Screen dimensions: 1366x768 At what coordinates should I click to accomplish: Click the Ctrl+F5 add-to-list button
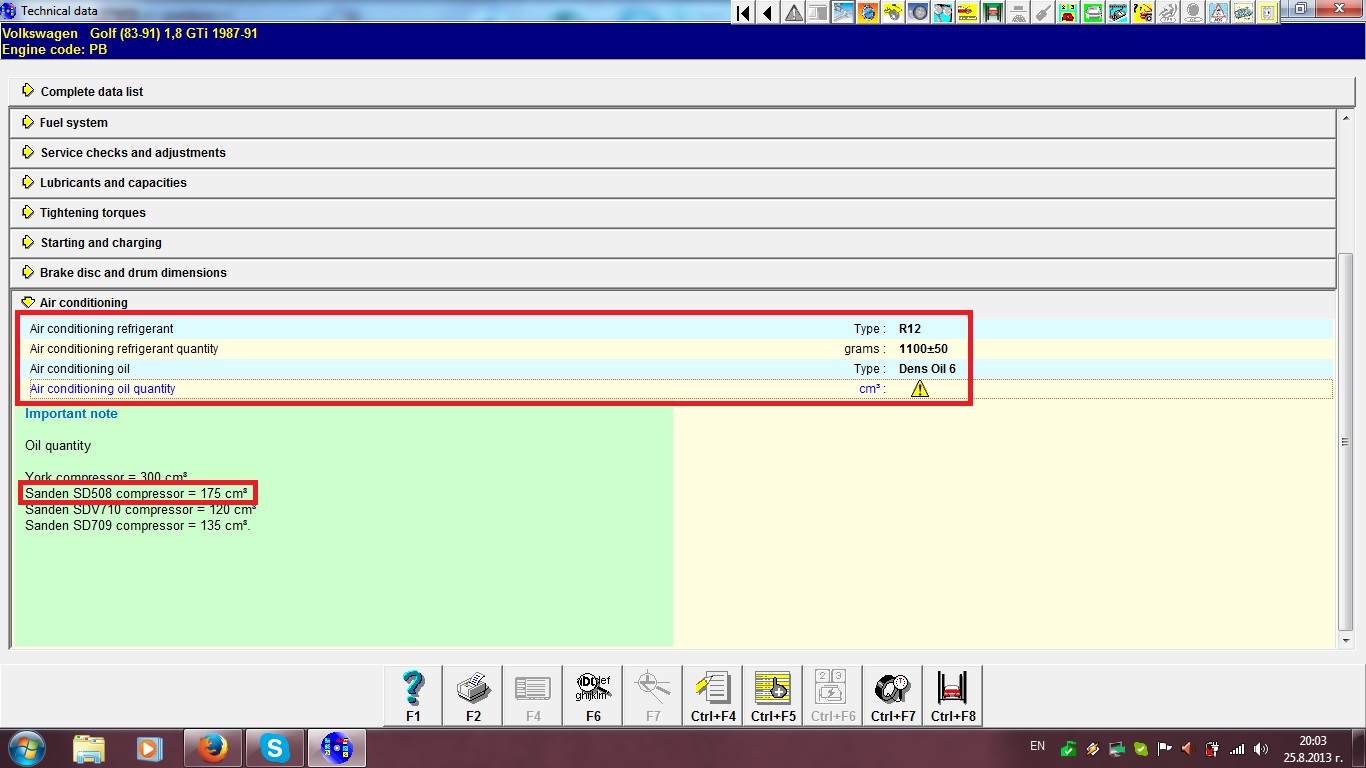coord(773,694)
